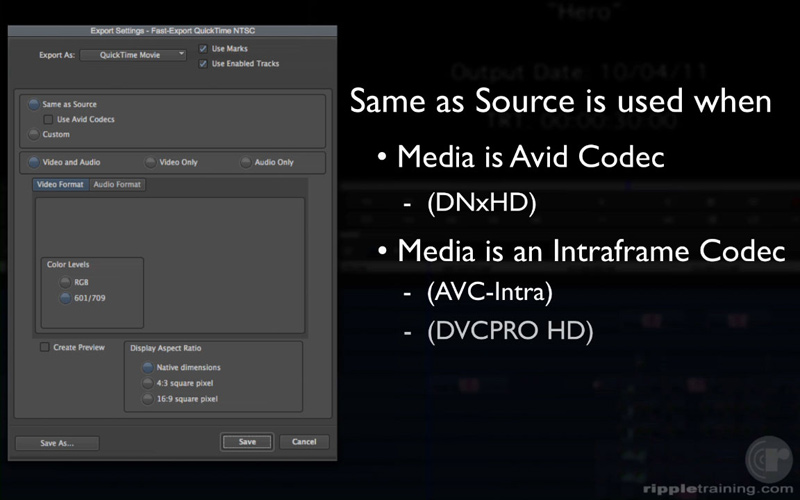Click the Display Aspect Ratio label
The width and height of the screenshot is (800, 500).
[165, 348]
